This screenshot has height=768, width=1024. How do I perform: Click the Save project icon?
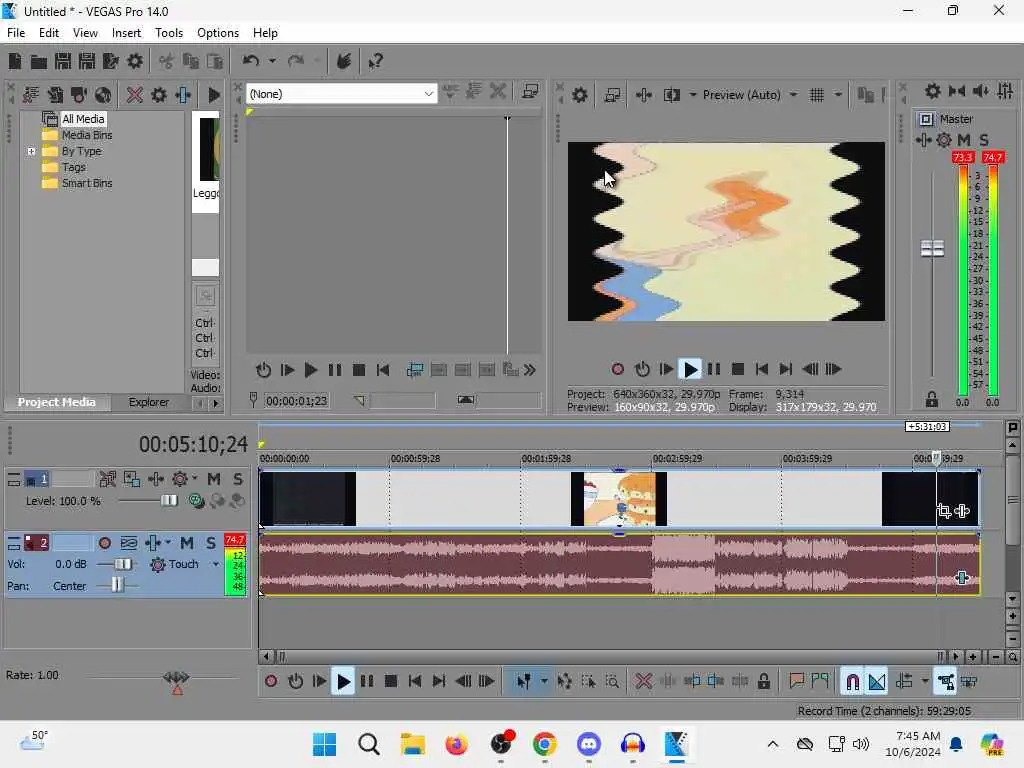[63, 61]
